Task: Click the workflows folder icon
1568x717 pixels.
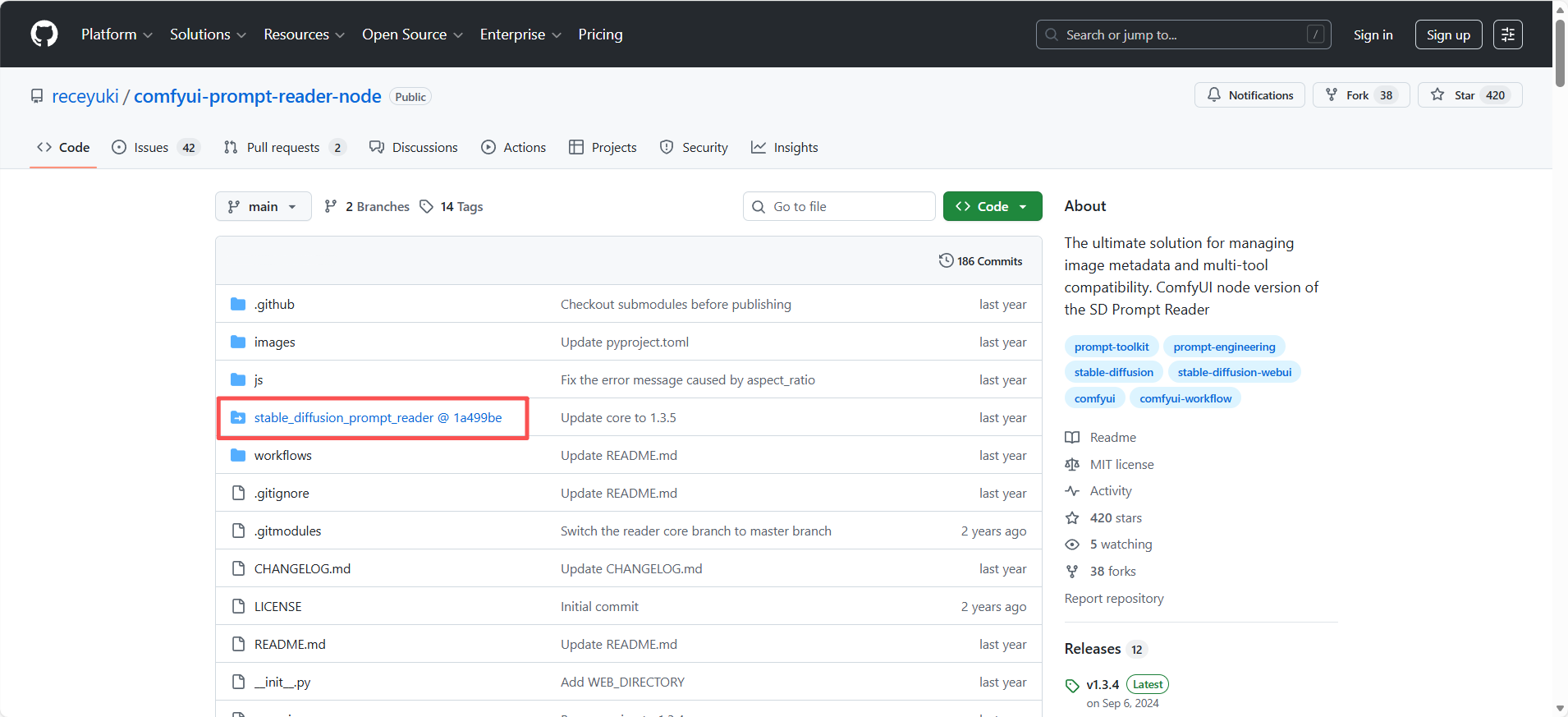Action: coord(238,455)
